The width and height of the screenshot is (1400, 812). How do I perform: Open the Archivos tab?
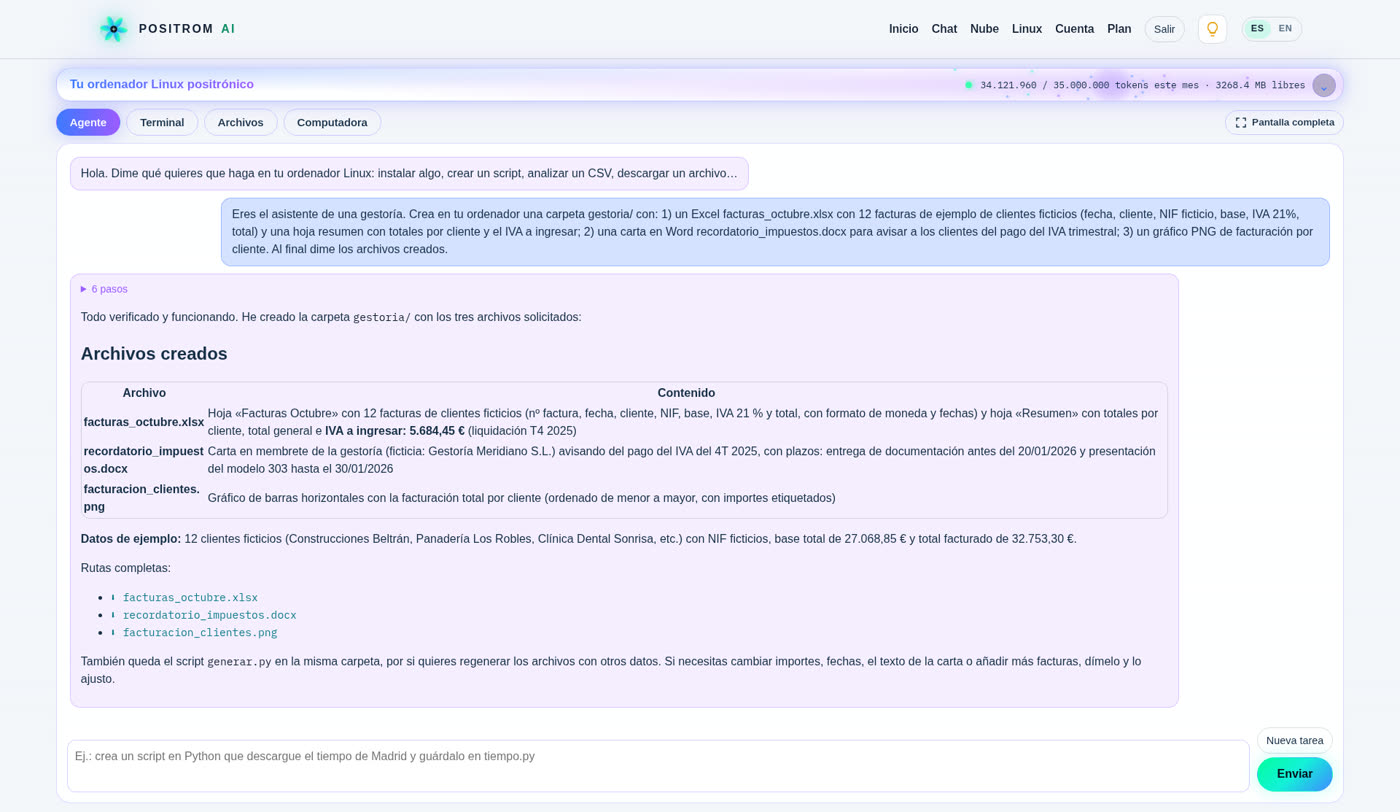coord(240,122)
